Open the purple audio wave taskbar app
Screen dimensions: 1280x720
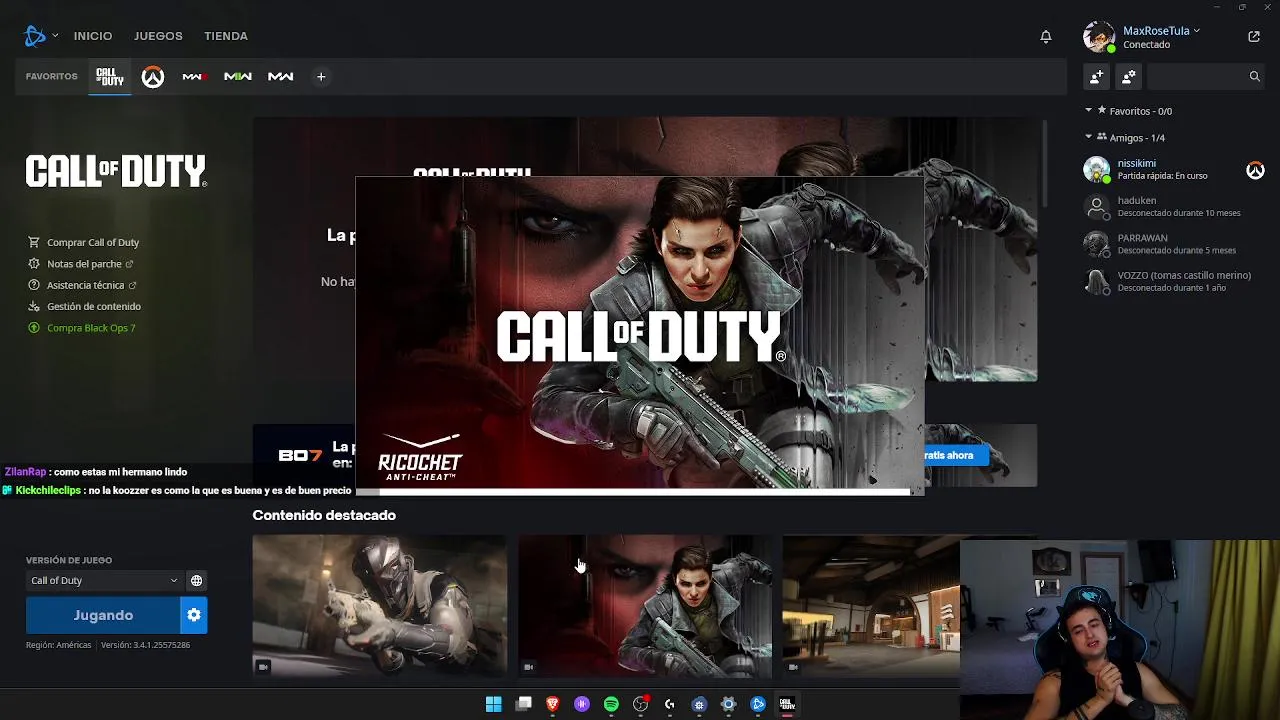point(582,704)
